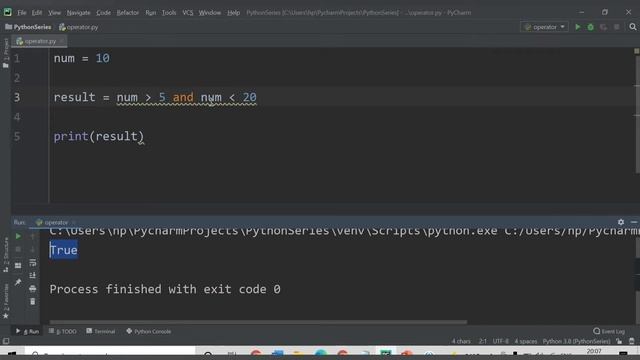This screenshot has width=640, height=360.
Task: Toggle the read-only lock icon
Action: pos(619,341)
